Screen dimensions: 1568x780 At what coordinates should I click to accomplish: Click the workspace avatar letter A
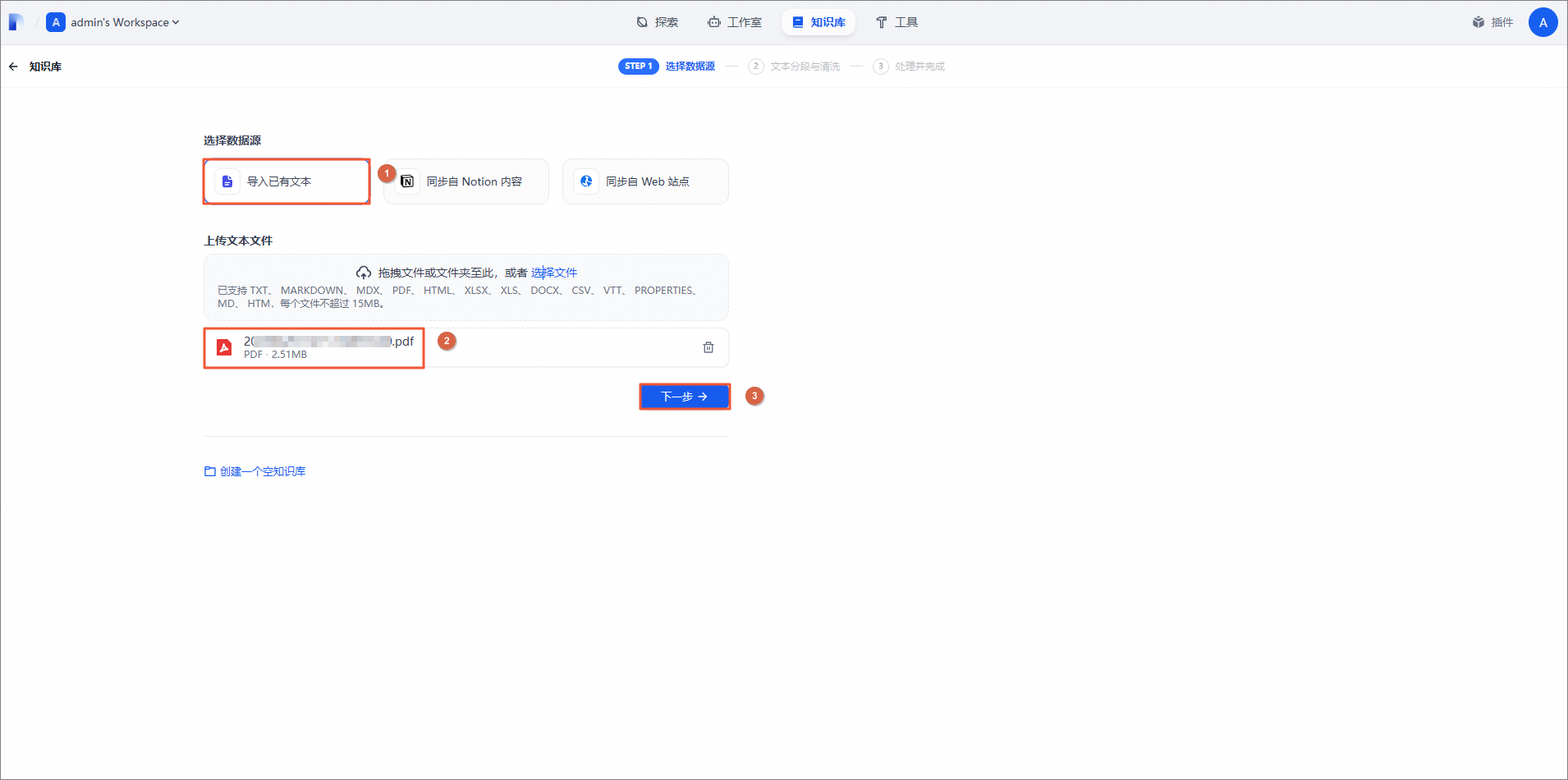pos(56,22)
